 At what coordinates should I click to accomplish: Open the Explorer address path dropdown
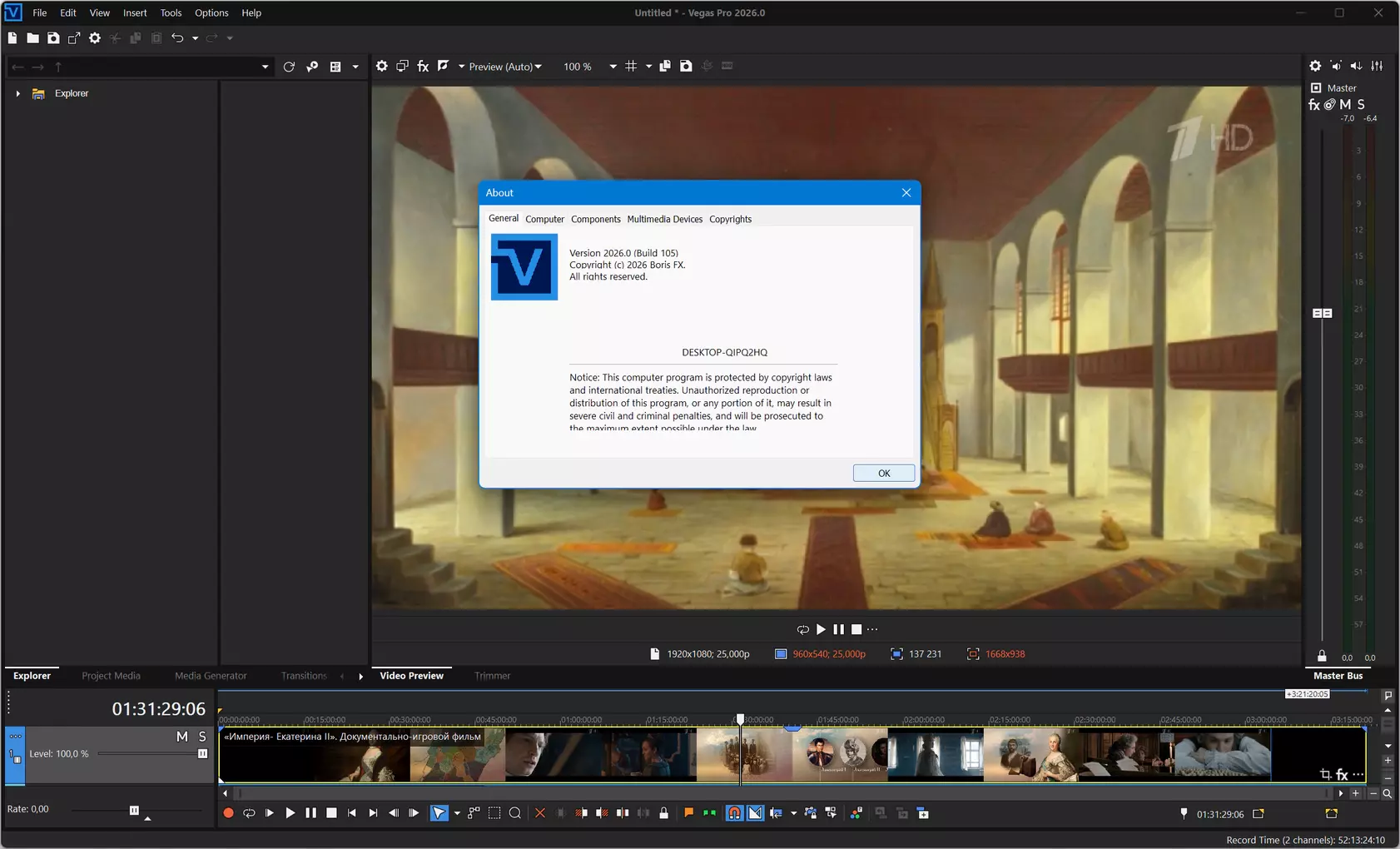[x=266, y=67]
